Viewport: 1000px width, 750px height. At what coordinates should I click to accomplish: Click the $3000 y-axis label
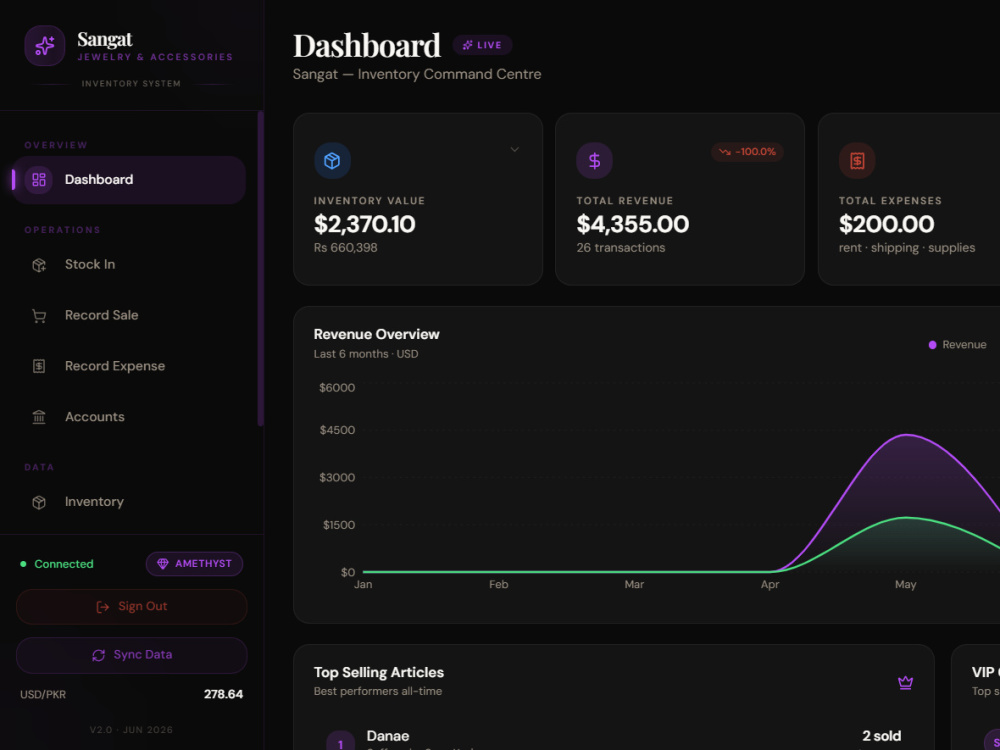337,478
